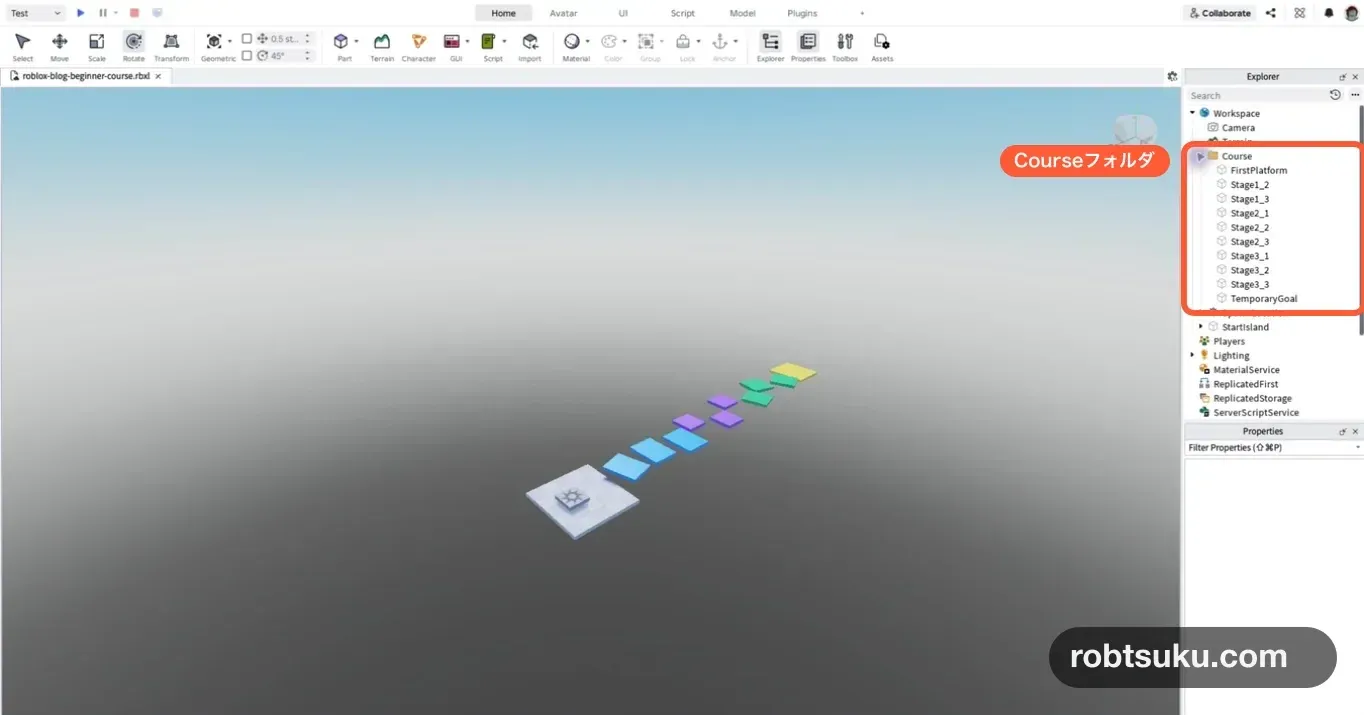
Task: Click the Script icon in the toolbar
Action: coord(489,42)
